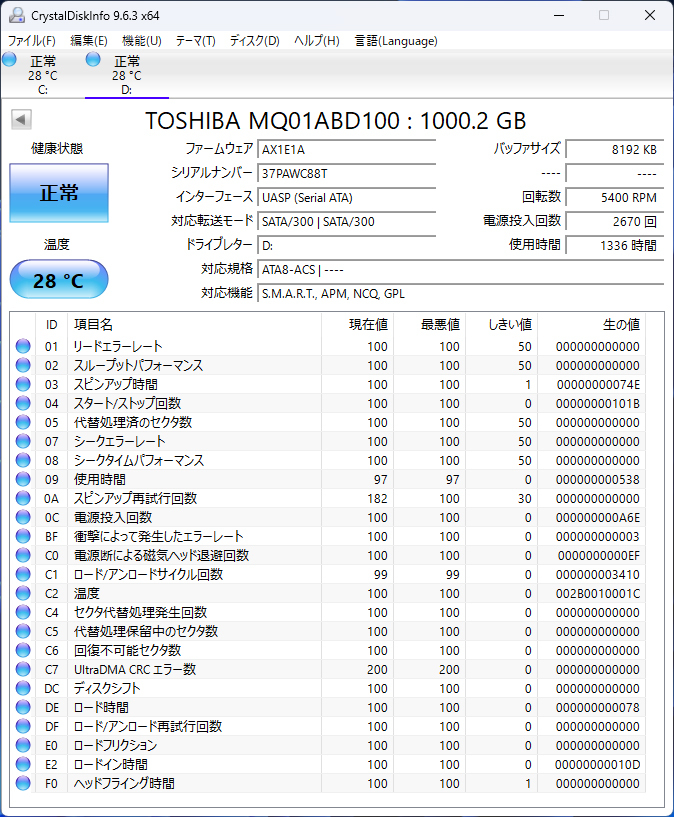The height and width of the screenshot is (817, 674).
Task: Click status orb in row C4 セクタ代替処理発生回数
Action: coord(23,612)
